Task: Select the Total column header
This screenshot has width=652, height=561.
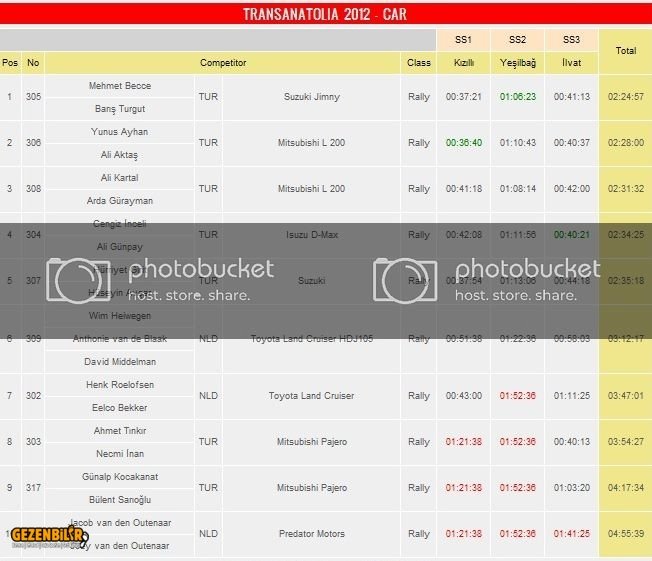Action: 625,50
